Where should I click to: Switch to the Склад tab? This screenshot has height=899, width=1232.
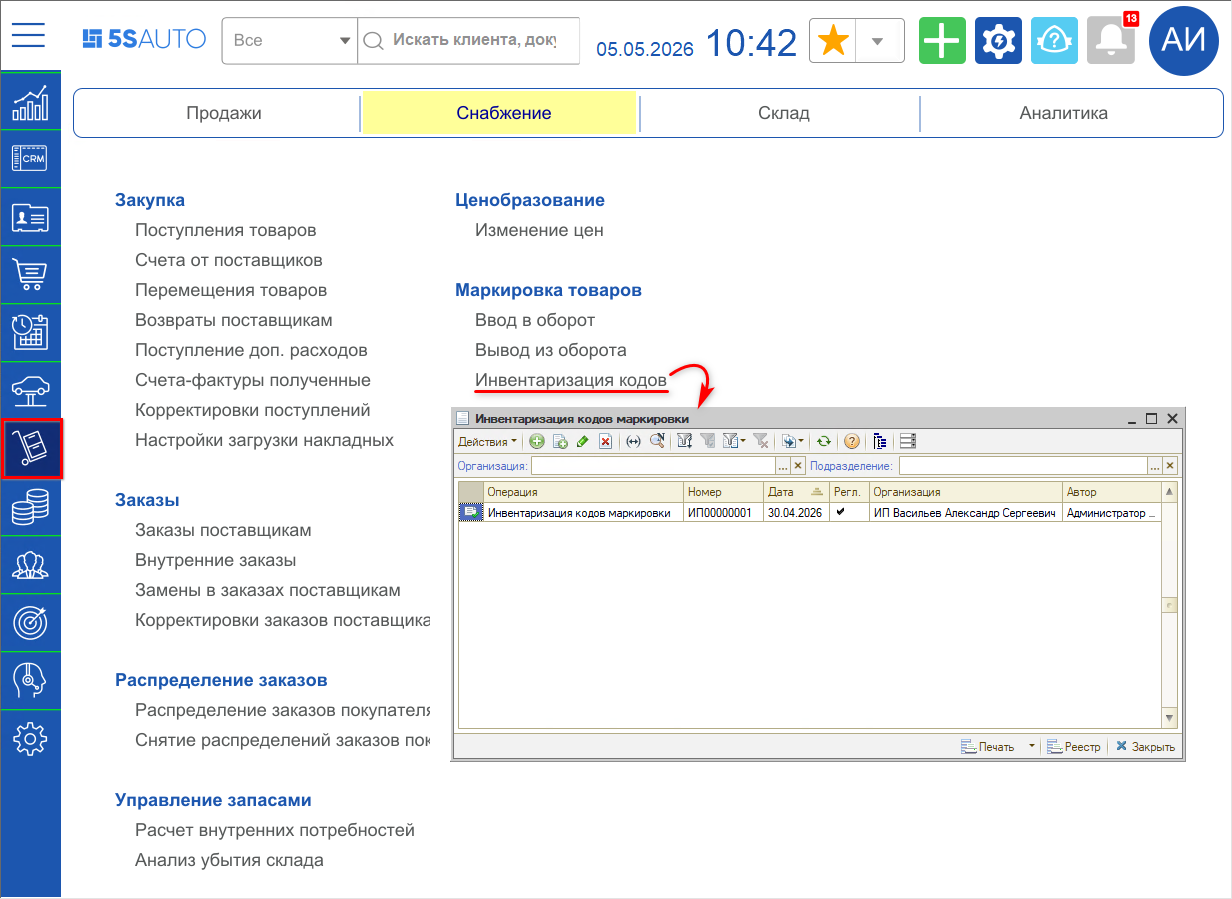click(784, 113)
